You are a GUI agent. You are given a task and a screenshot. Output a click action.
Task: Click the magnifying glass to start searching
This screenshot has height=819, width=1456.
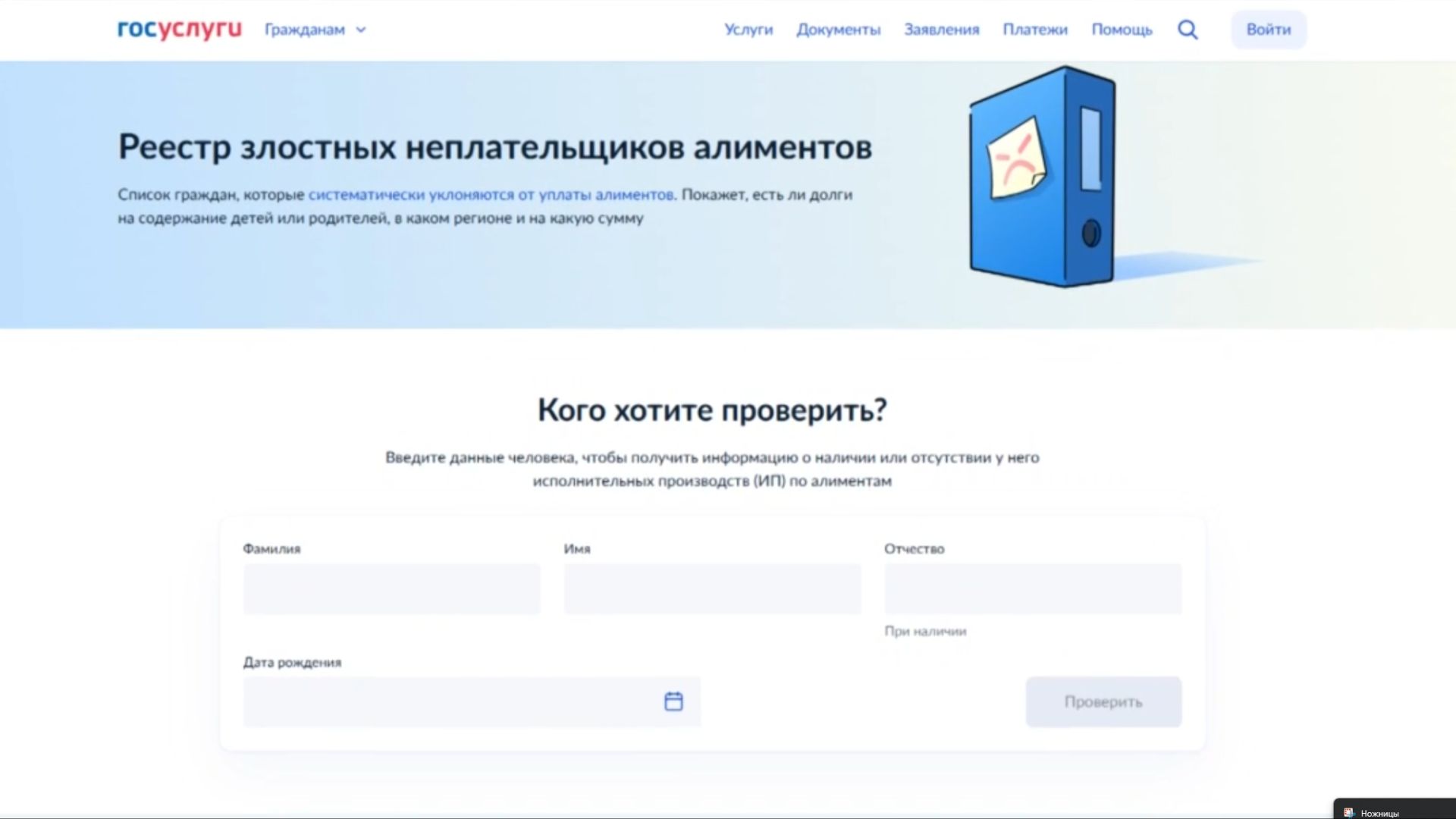pos(1188,30)
